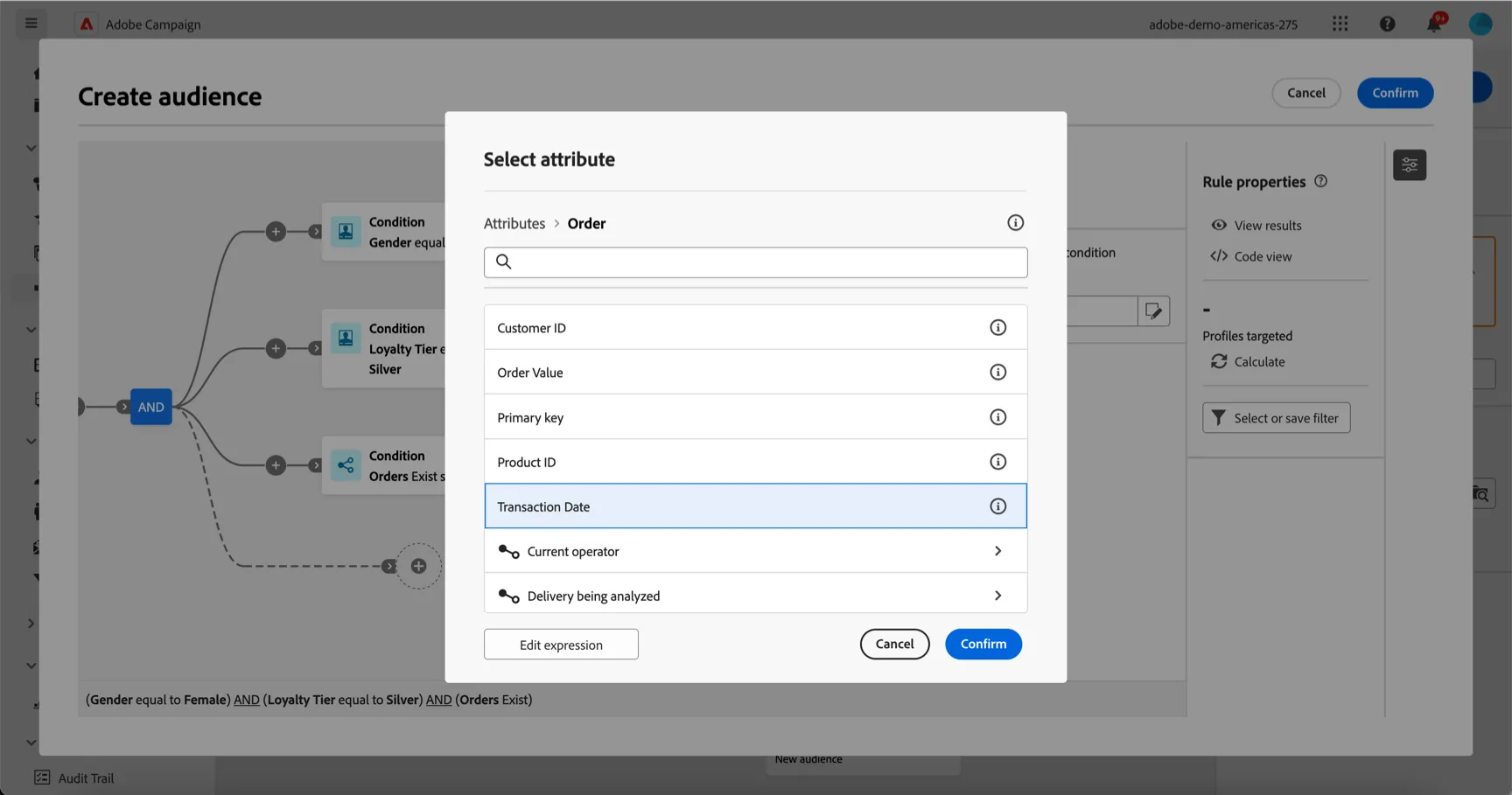Image resolution: width=1512 pixels, height=795 pixels.
Task: Choose Primary key attribute
Action: click(755, 417)
